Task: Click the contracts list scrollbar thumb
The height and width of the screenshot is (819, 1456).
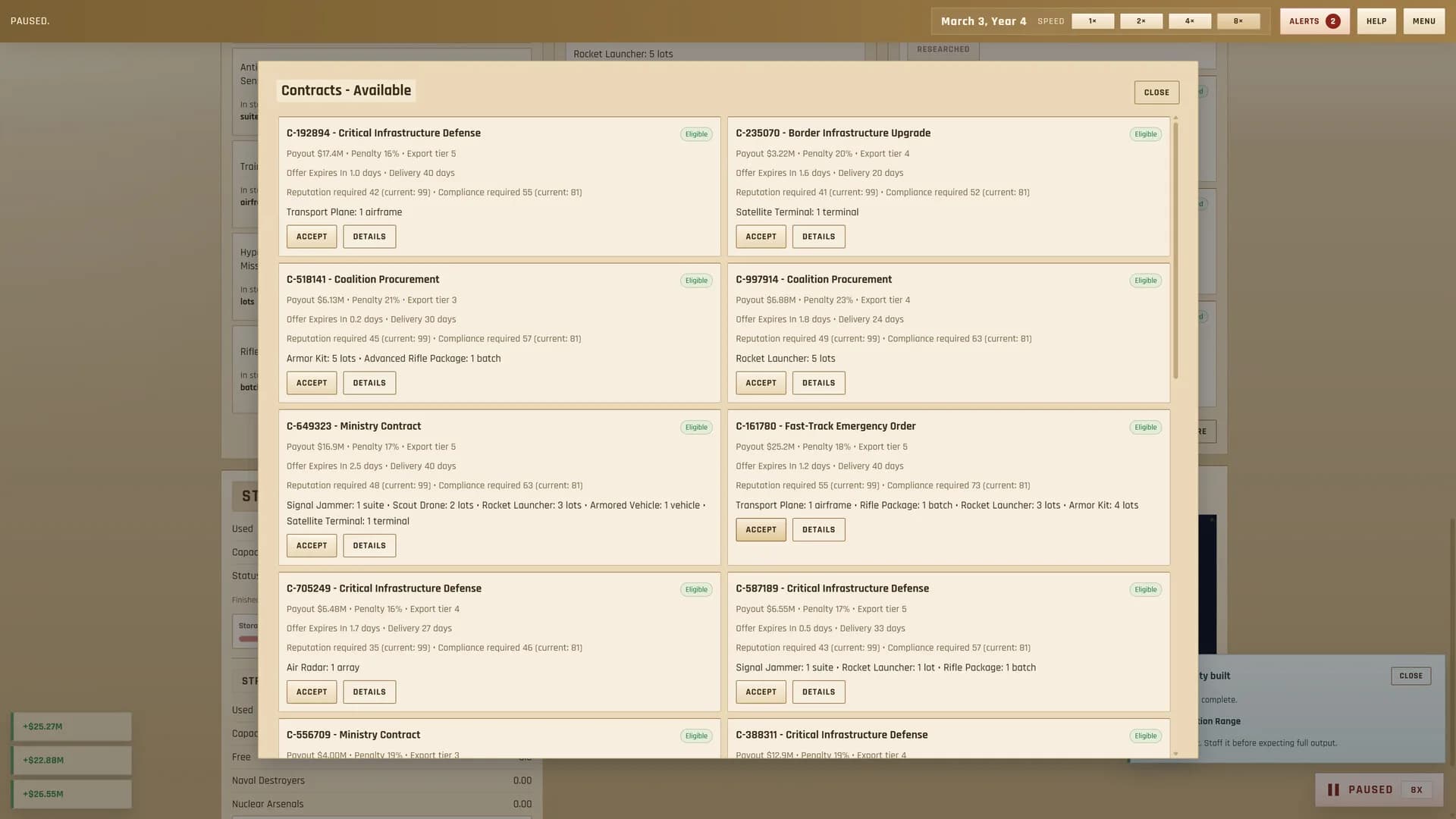Action: point(1175,250)
